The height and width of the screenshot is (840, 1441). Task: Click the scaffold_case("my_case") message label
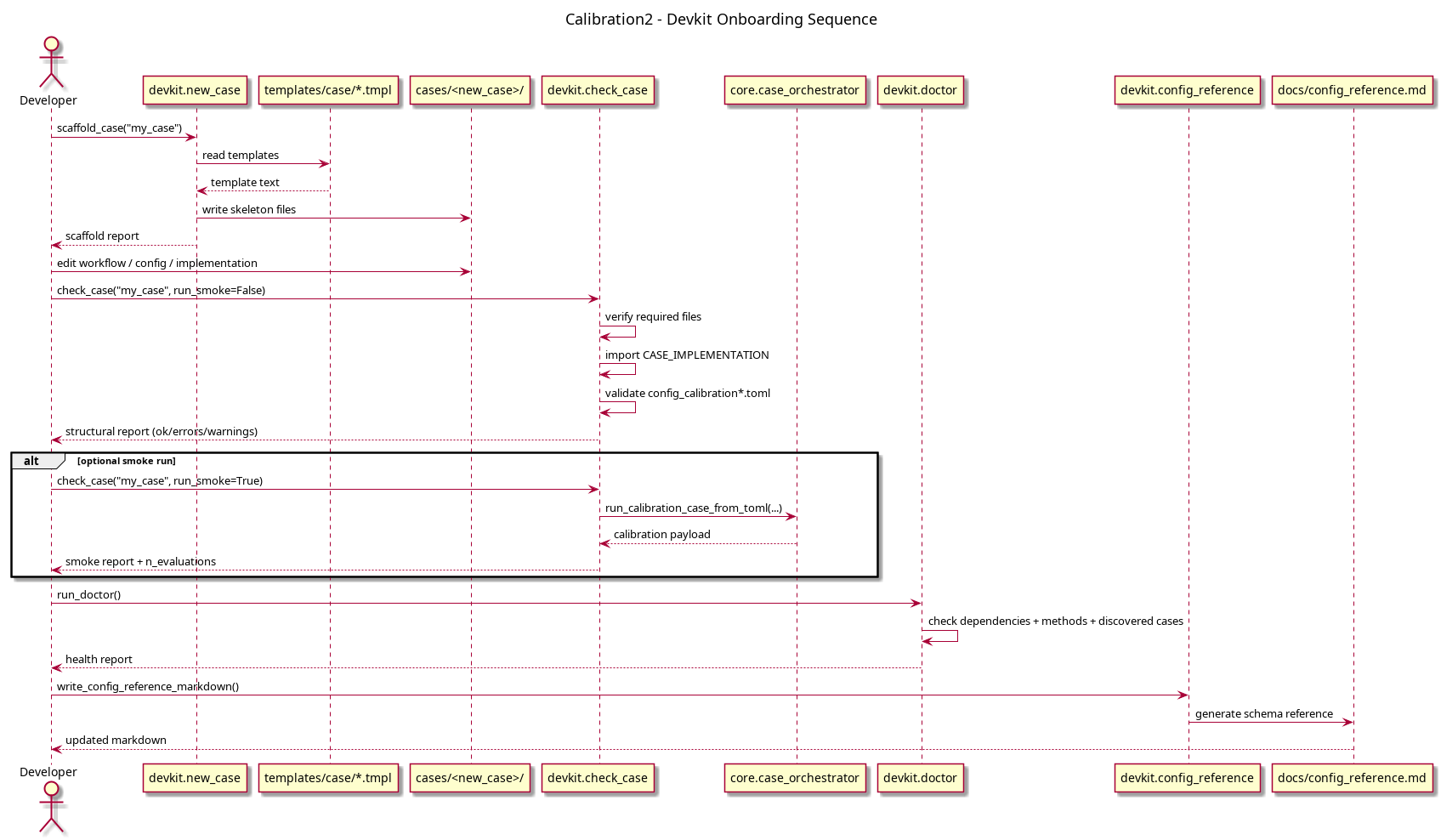[119, 128]
